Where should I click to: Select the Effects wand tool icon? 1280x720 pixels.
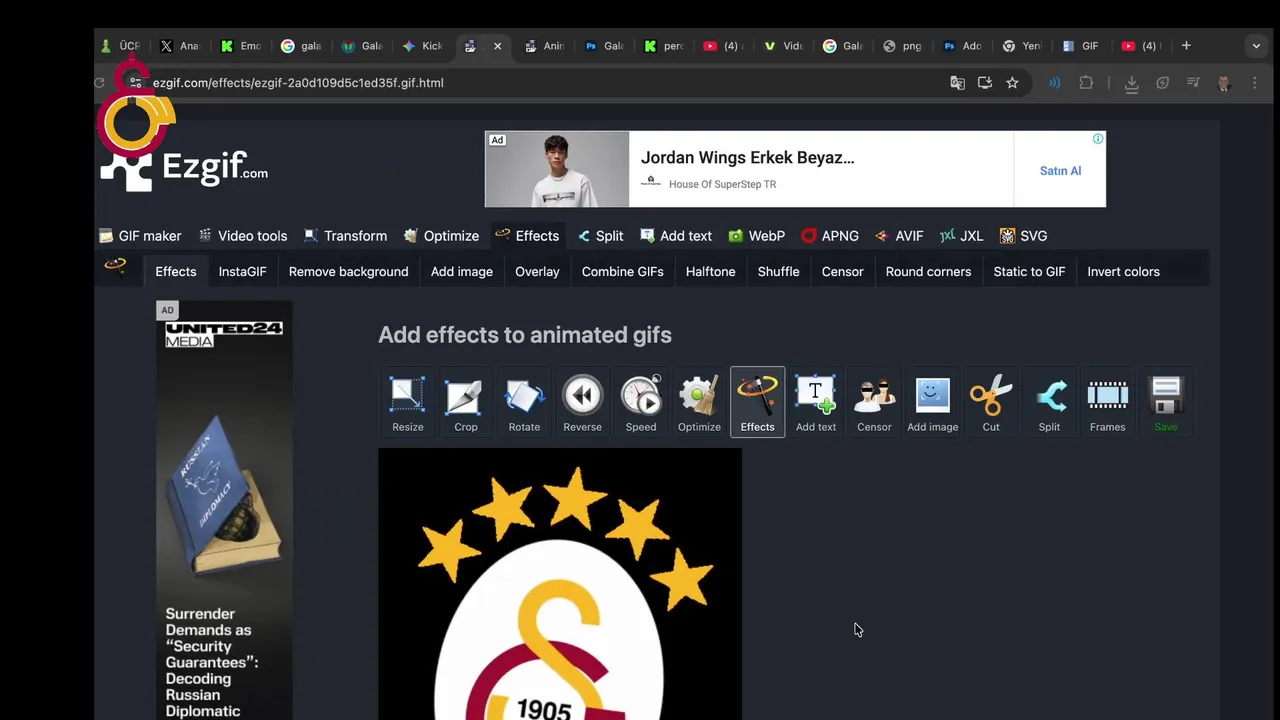click(x=757, y=402)
